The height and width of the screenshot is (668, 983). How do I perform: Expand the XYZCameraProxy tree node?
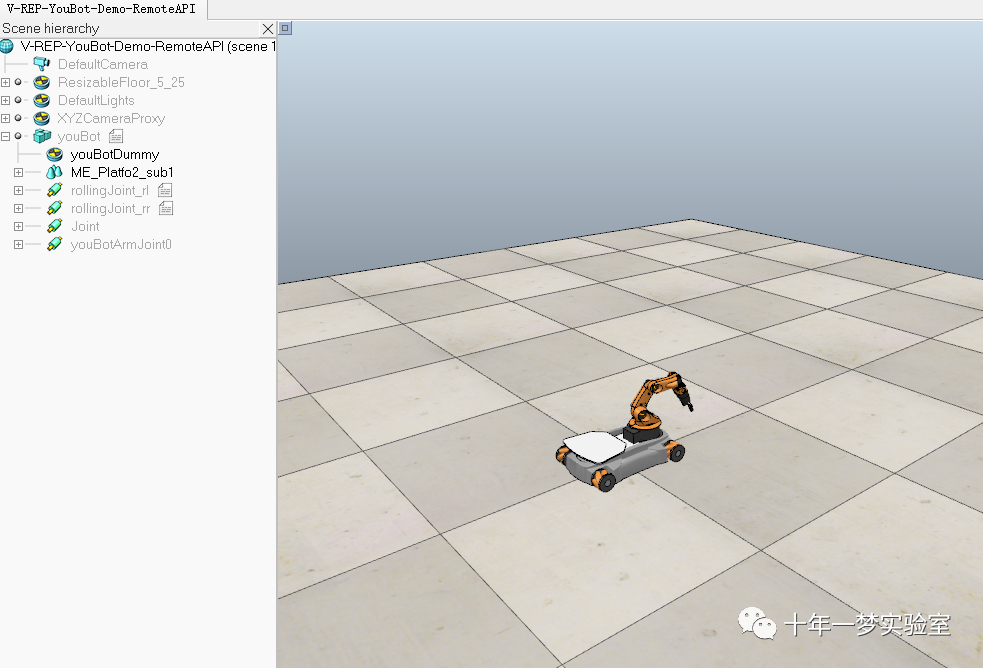coord(6,118)
